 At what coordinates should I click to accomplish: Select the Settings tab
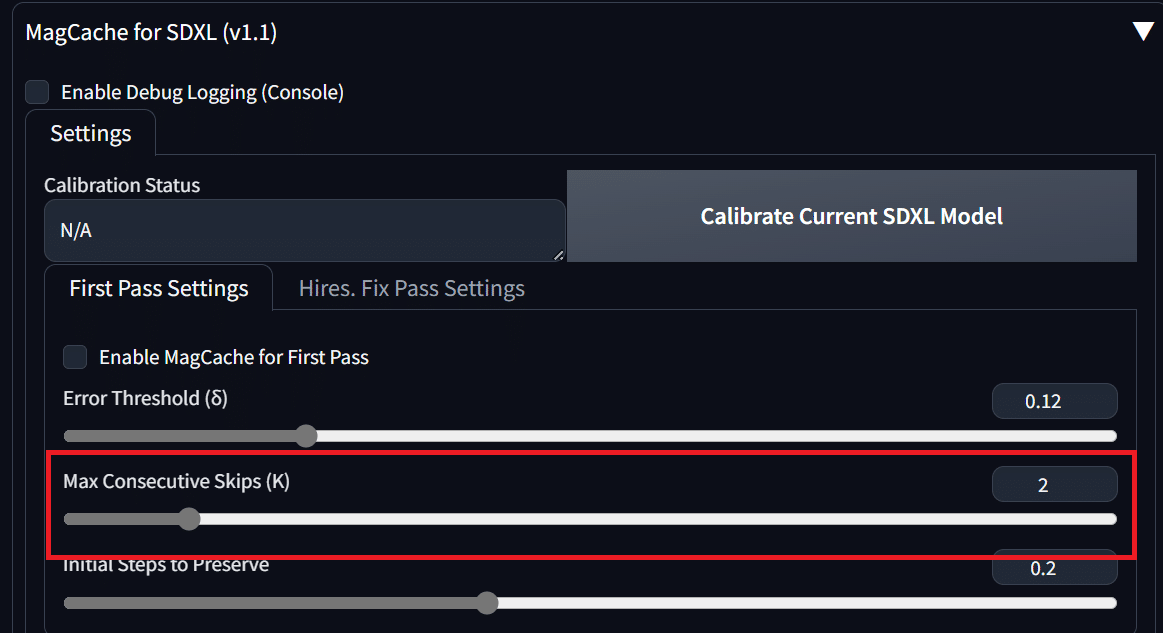tap(91, 133)
